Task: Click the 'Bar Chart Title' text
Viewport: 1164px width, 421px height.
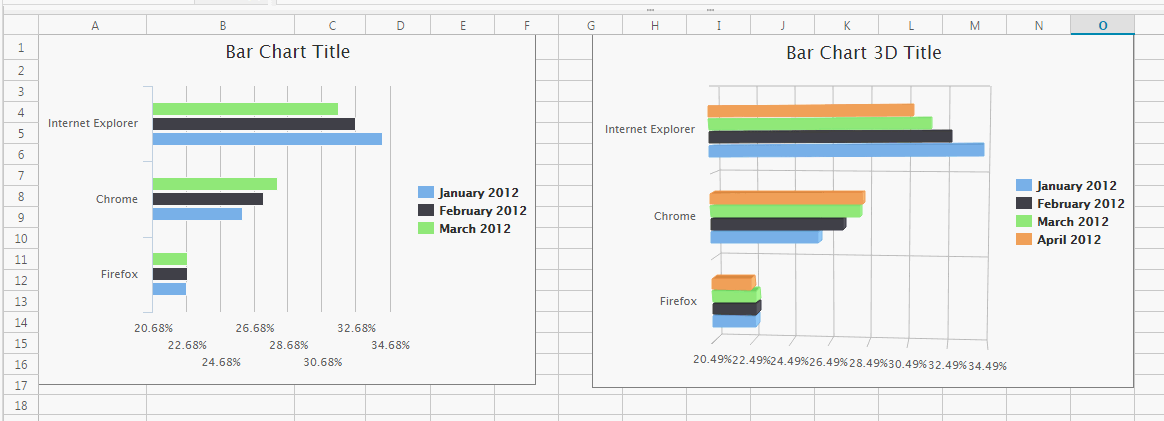Action: (x=287, y=52)
